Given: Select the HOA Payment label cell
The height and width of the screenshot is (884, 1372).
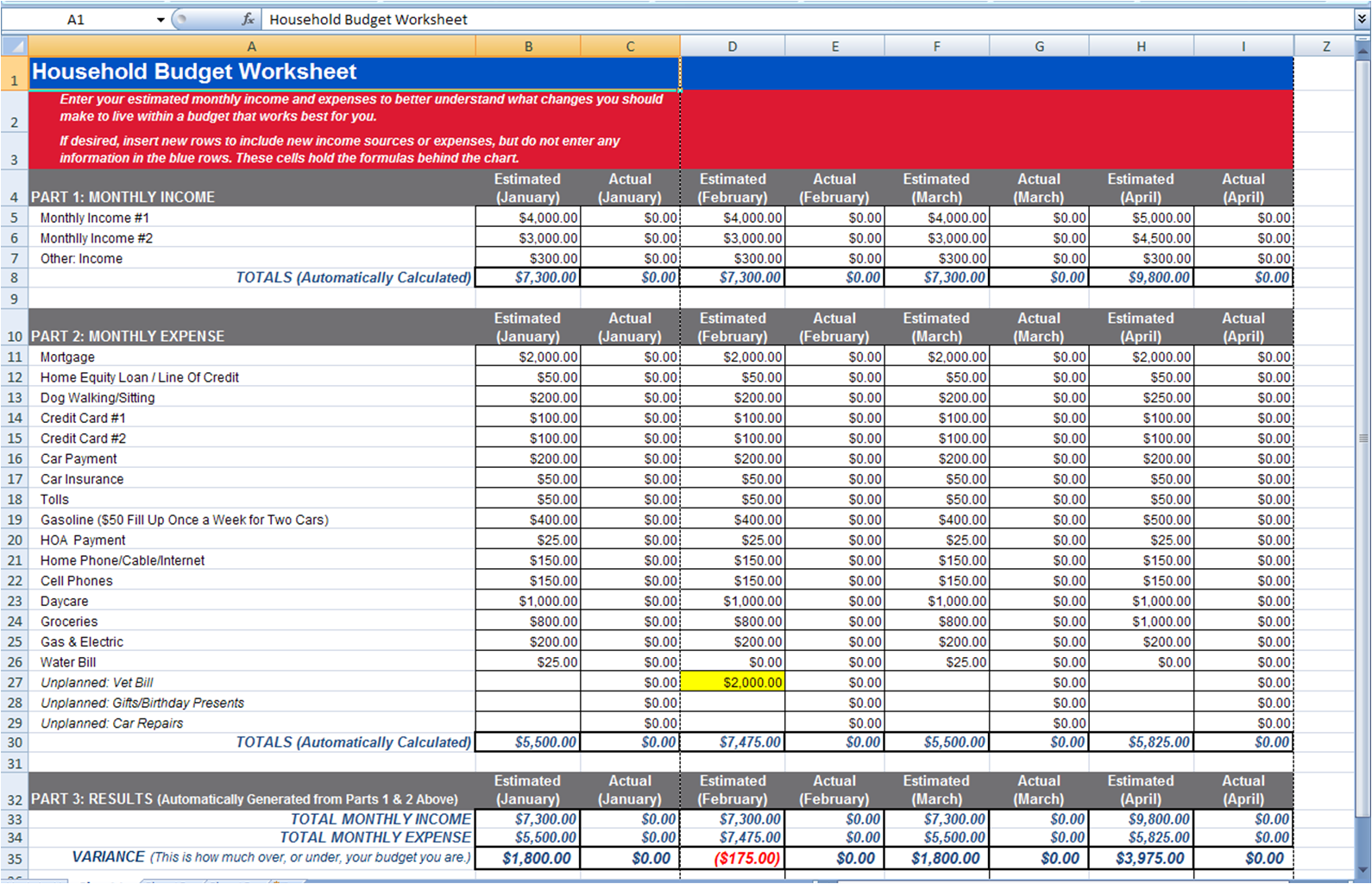Looking at the screenshot, I should (251, 540).
